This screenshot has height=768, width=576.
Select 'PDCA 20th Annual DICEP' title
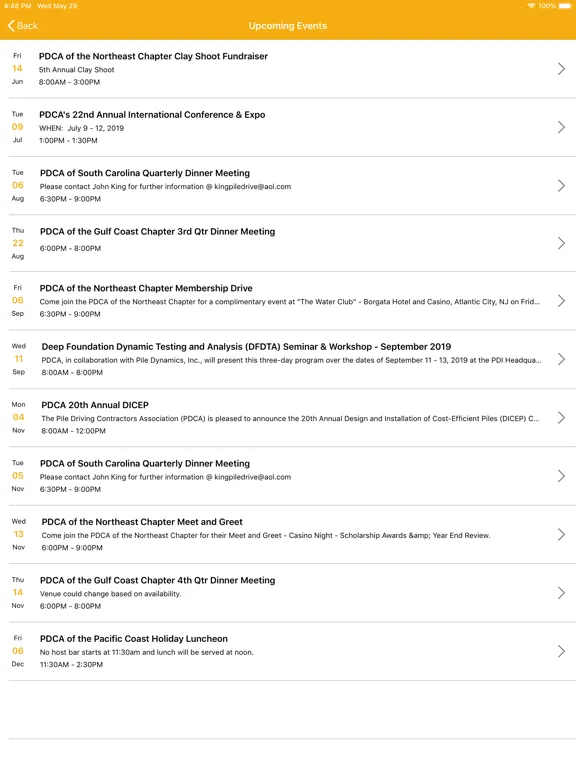point(95,405)
